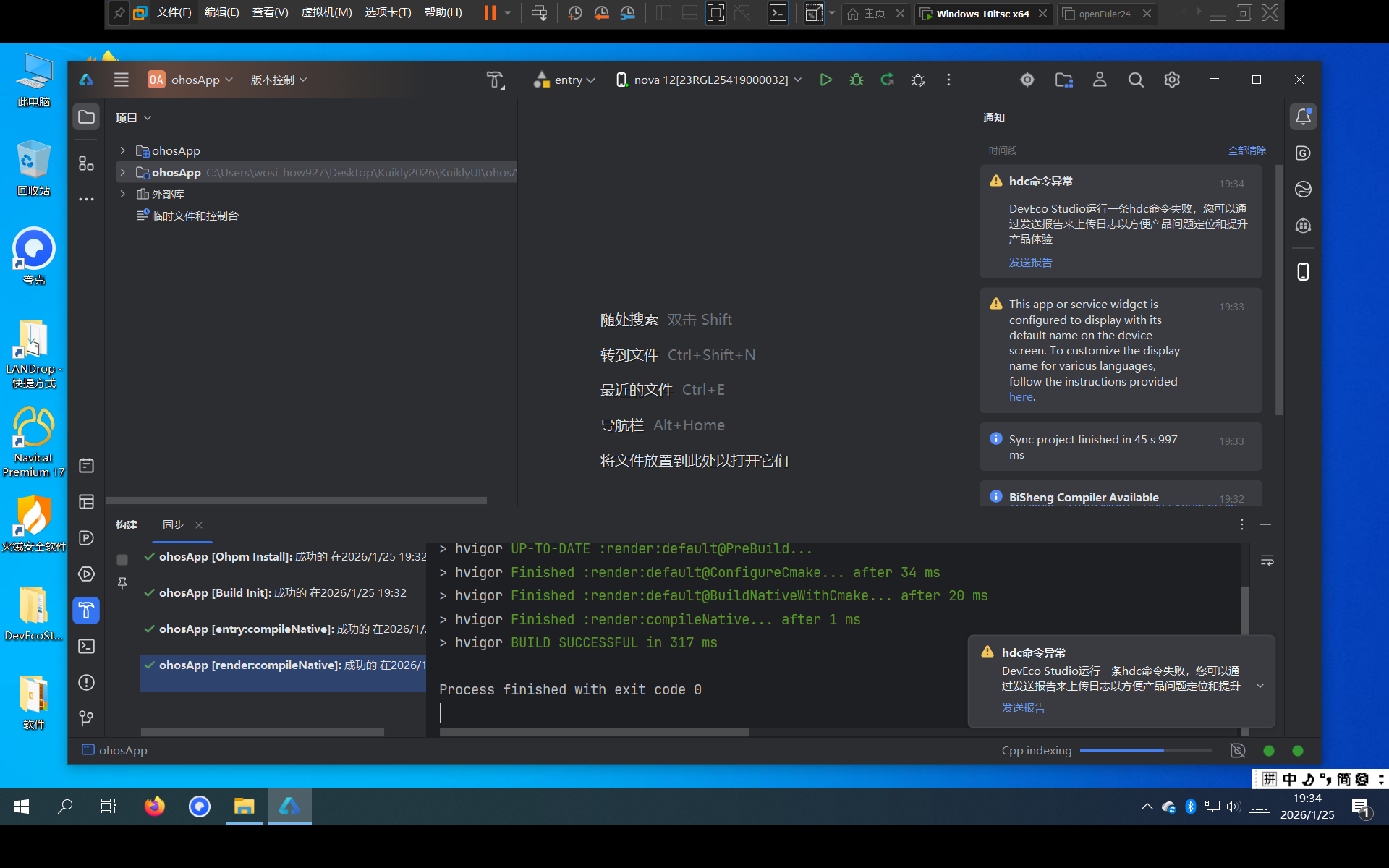Click 发送报告 link in popup notification
This screenshot has width=1389, height=868.
coord(1023,707)
